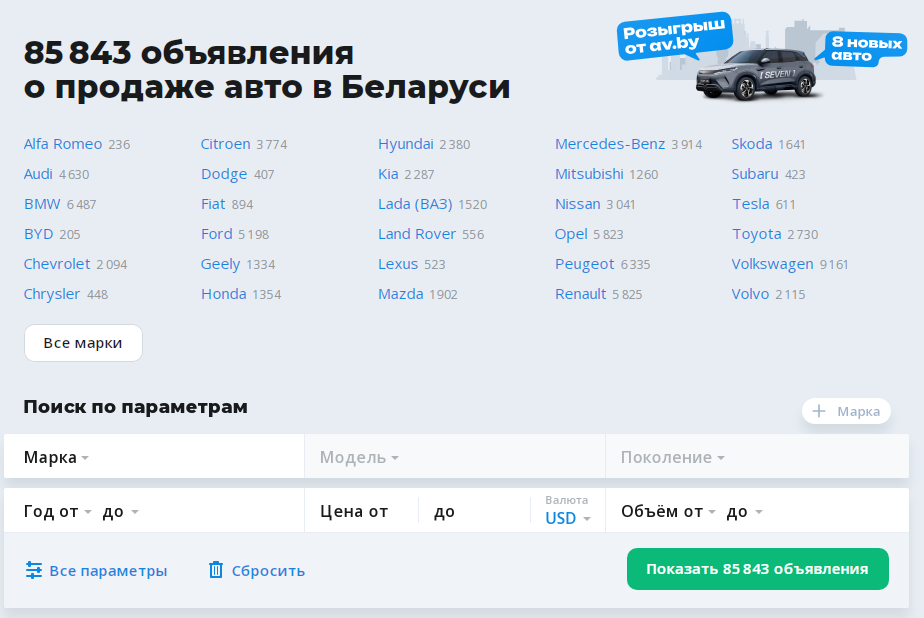Open Skoda listings

pyautogui.click(x=752, y=144)
